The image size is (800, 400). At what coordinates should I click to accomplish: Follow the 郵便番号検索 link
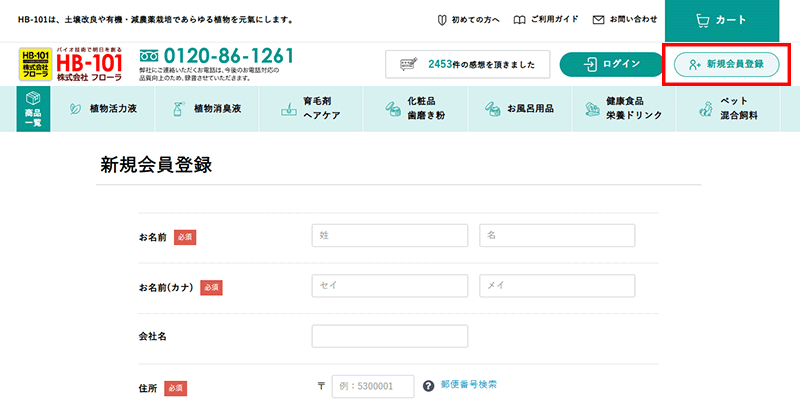point(470,384)
